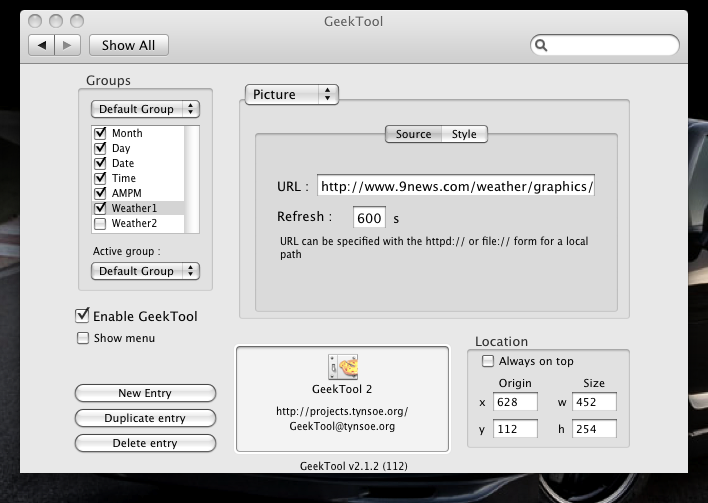This screenshot has height=503, width=708.
Task: Click the URL input field
Action: pos(456,186)
